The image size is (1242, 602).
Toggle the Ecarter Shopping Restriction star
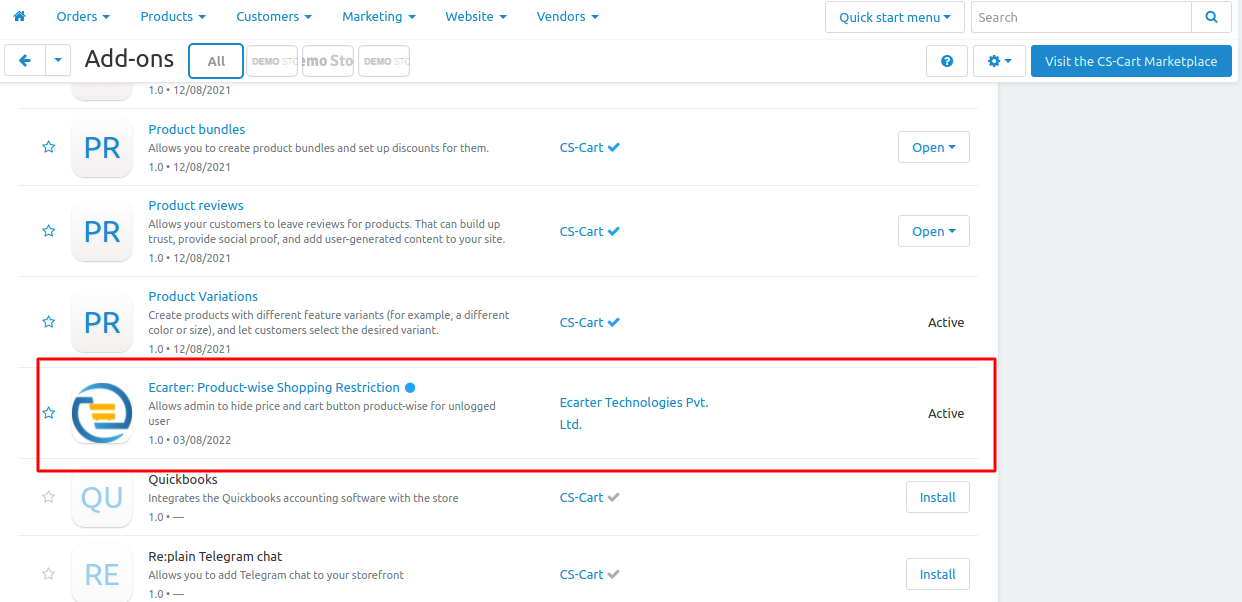(x=48, y=413)
